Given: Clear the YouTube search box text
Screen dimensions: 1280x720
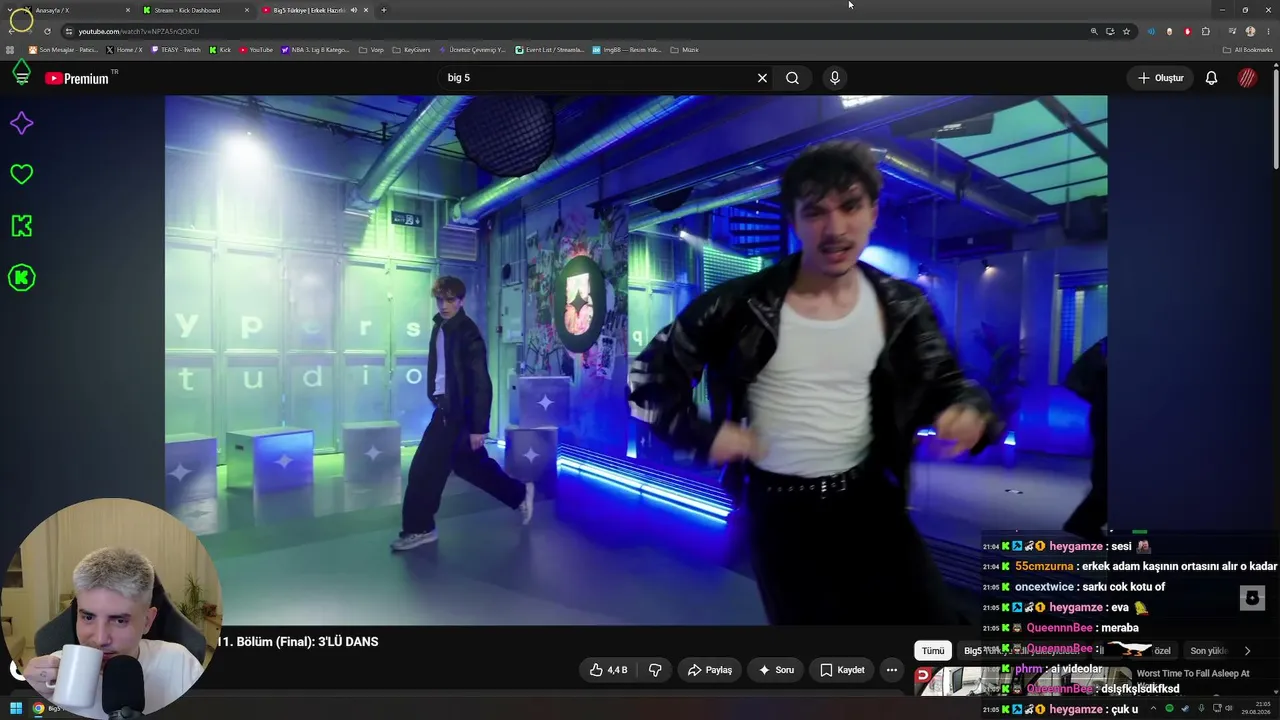Looking at the screenshot, I should (x=762, y=78).
